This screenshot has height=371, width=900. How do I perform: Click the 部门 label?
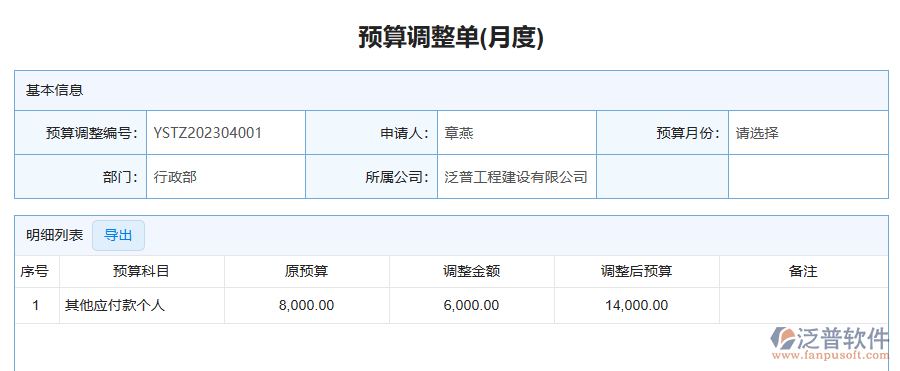(x=121, y=177)
